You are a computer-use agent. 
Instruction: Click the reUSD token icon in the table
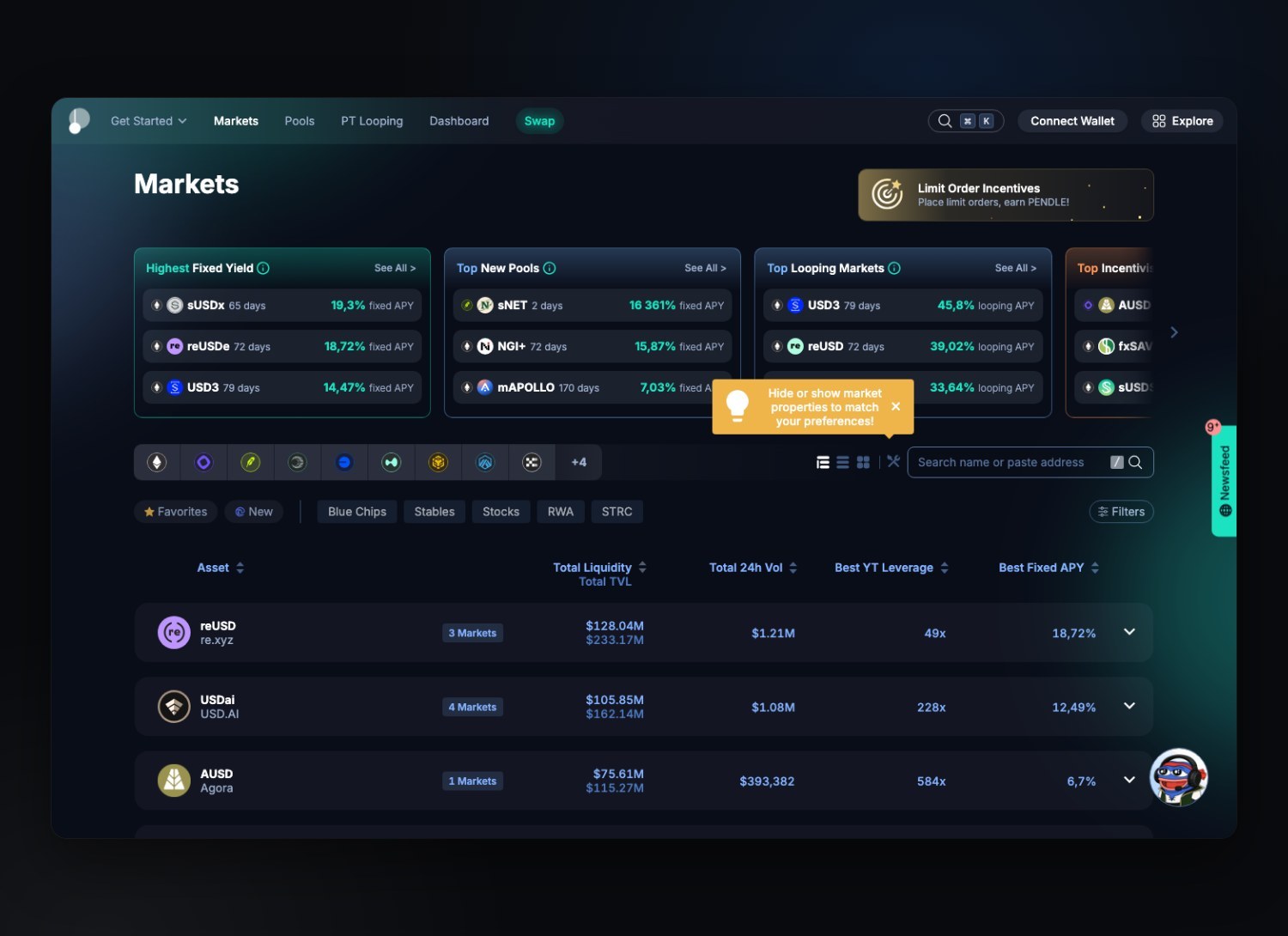(174, 633)
